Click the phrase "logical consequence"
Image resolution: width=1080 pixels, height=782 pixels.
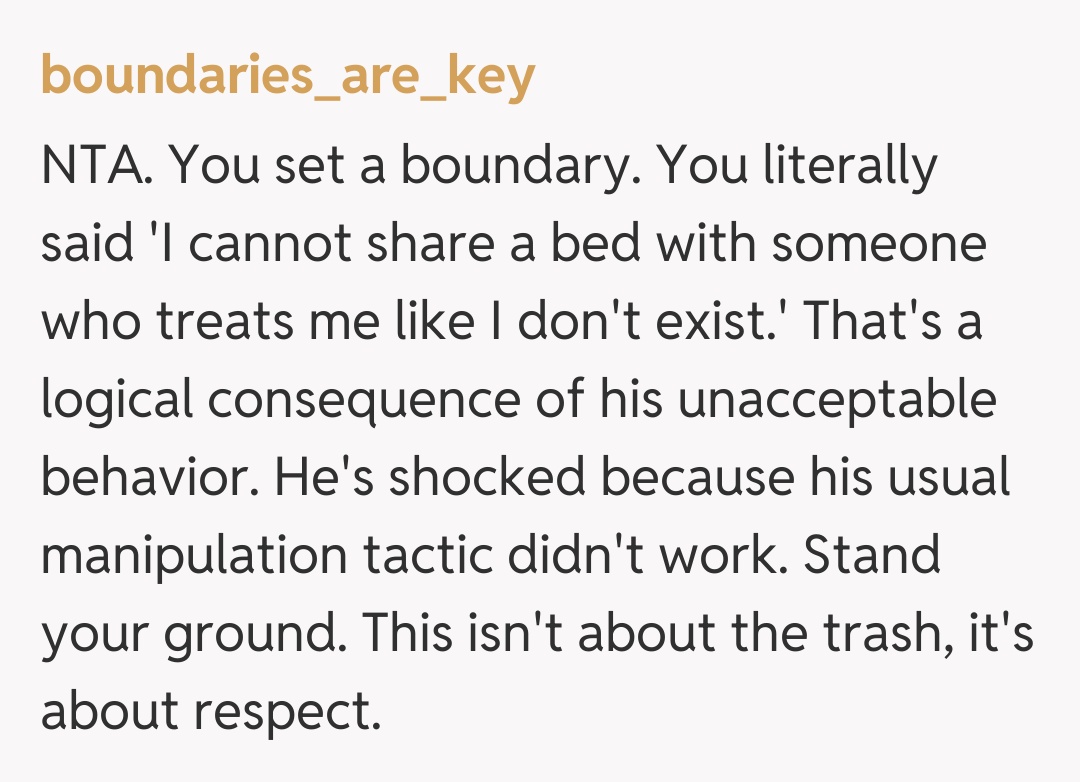pos(277,400)
